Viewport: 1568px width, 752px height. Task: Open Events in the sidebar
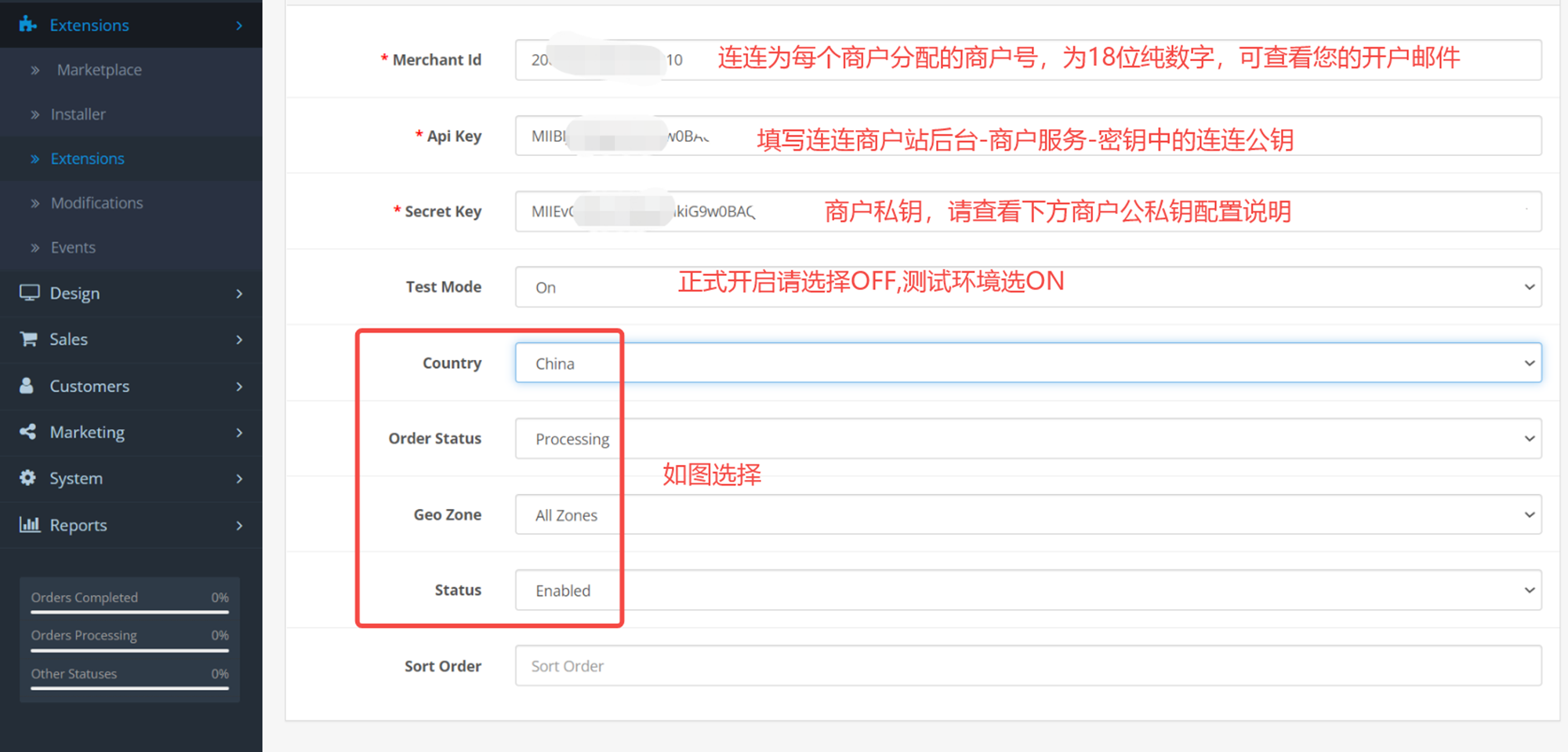73,248
